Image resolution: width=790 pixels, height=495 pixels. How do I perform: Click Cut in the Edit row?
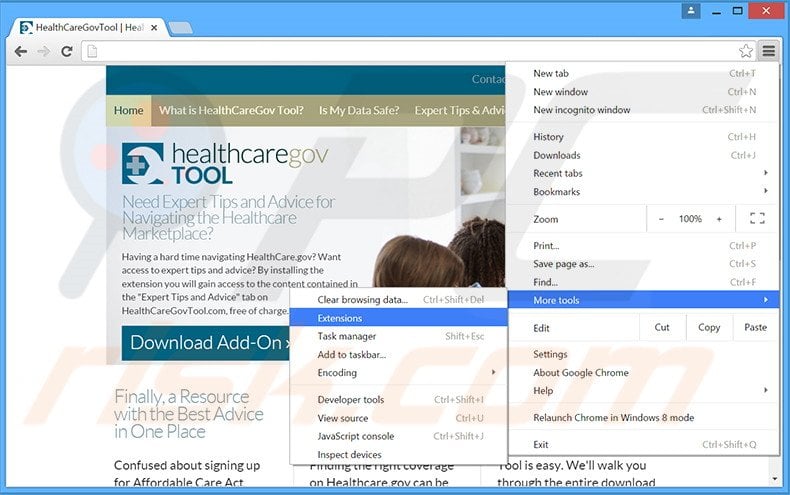click(x=662, y=328)
